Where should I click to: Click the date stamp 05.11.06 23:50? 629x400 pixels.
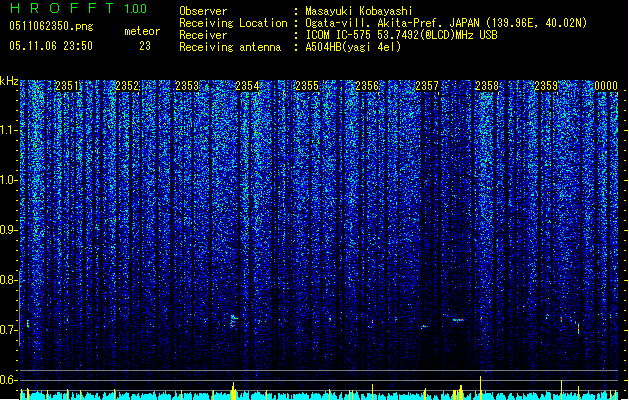click(x=51, y=46)
